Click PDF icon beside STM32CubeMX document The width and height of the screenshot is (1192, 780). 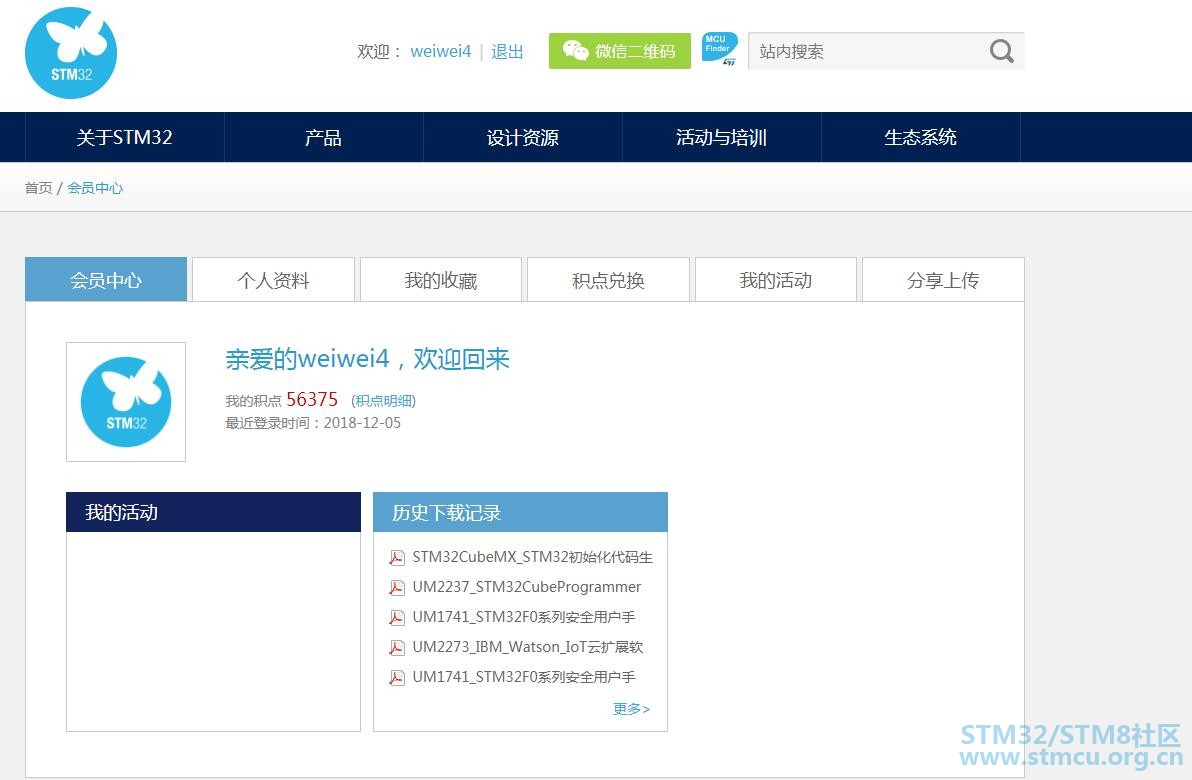pos(397,558)
